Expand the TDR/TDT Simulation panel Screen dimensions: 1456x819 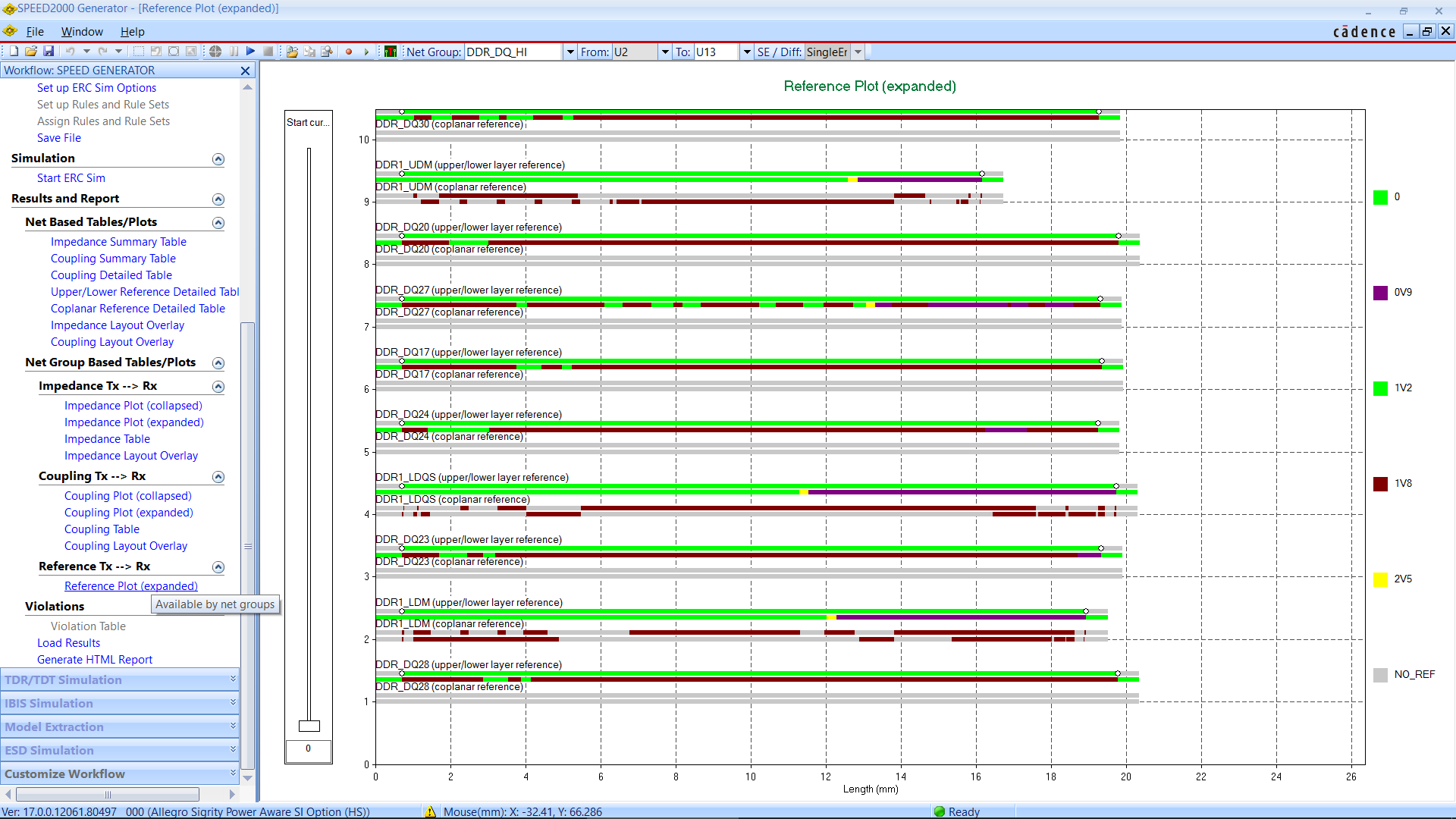[233, 679]
